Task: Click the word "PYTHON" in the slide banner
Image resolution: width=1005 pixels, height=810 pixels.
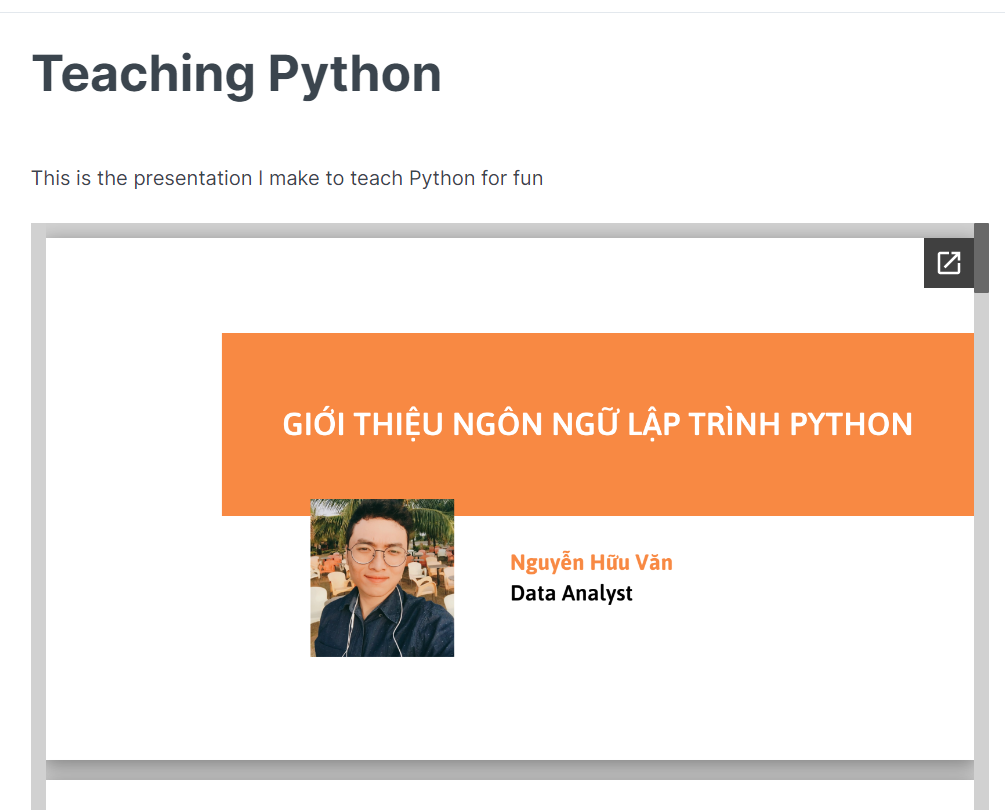Action: [x=851, y=424]
